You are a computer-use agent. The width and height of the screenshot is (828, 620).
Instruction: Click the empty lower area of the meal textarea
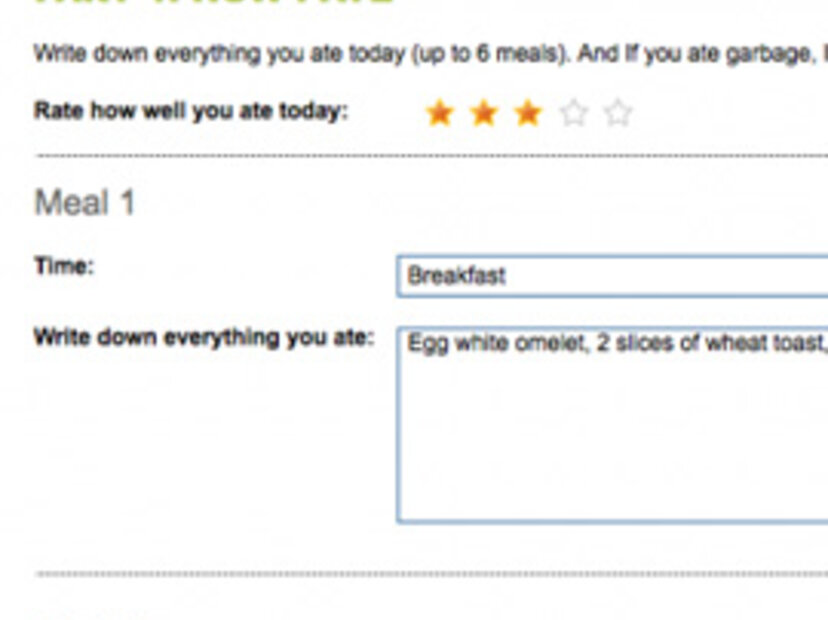tap(610, 450)
